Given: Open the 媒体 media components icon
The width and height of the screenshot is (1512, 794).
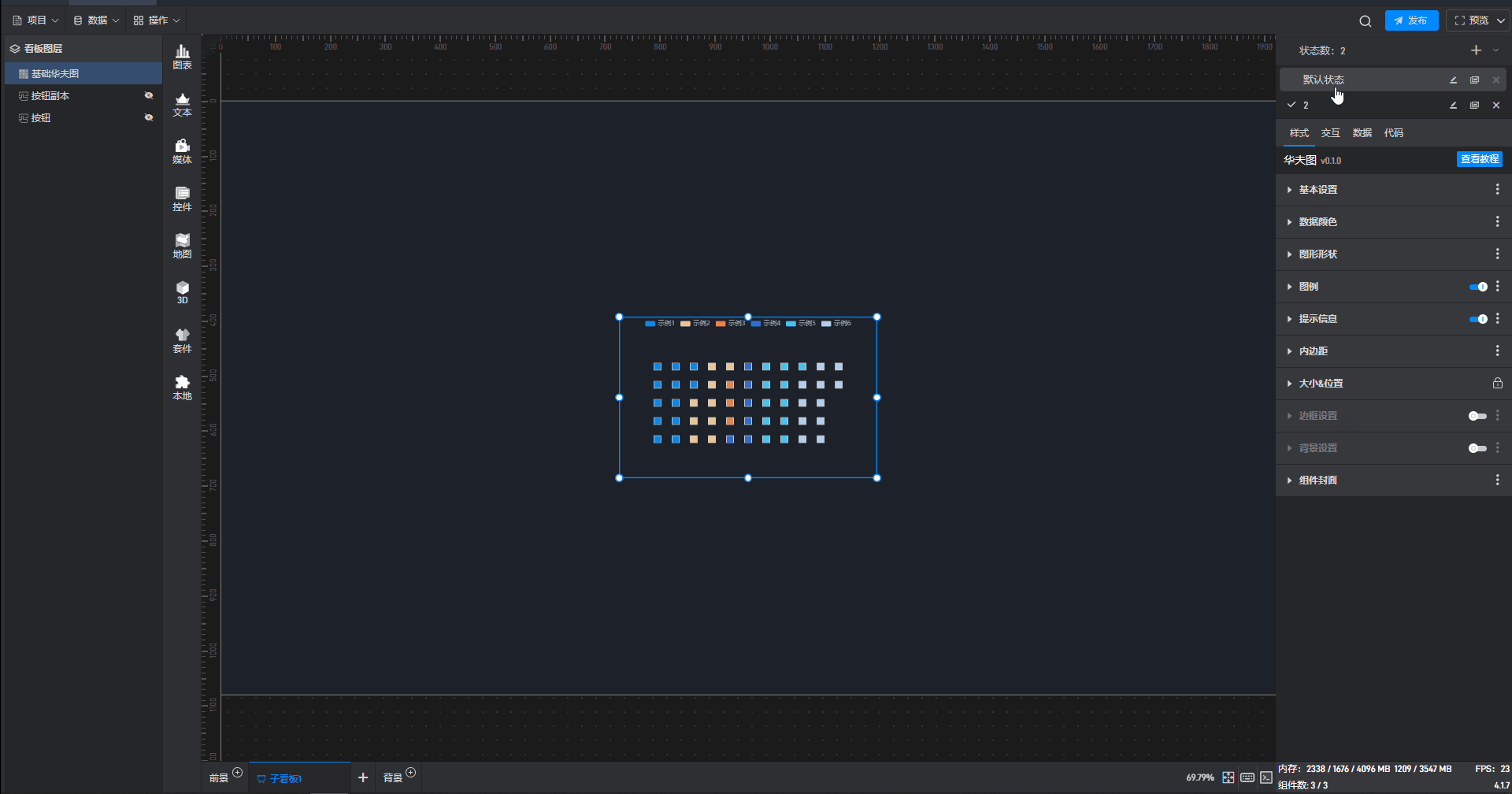Looking at the screenshot, I should click(x=182, y=151).
